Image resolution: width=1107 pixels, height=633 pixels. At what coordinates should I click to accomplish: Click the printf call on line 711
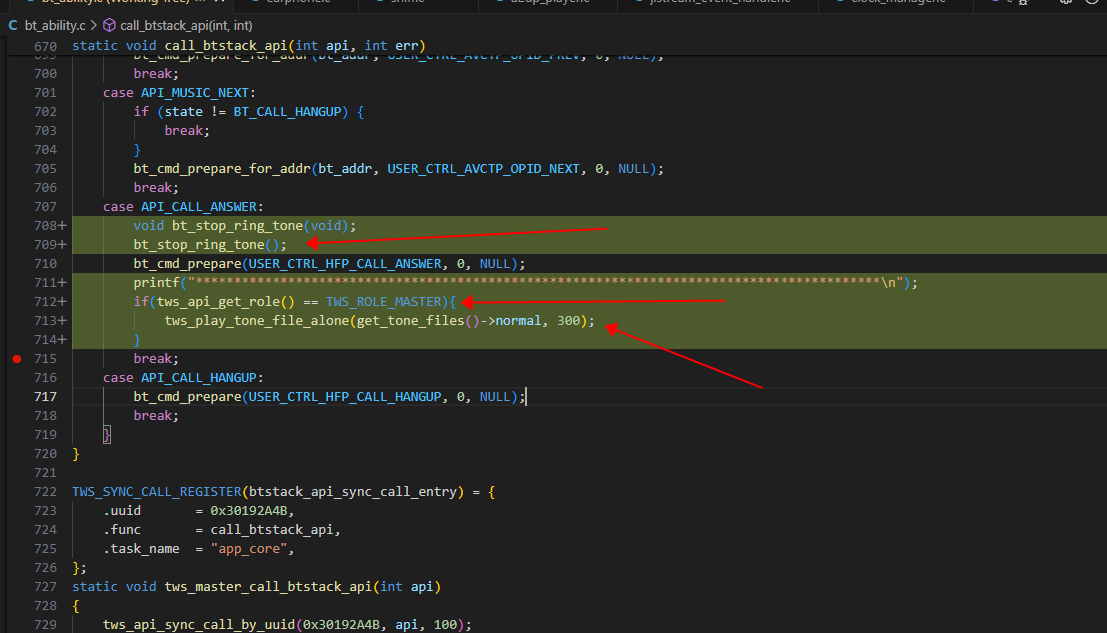click(157, 283)
